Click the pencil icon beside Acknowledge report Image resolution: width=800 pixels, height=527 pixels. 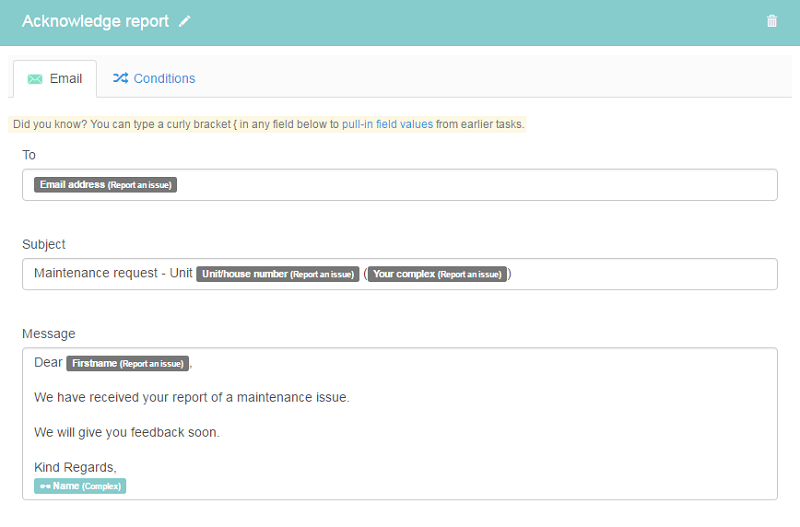[184, 22]
